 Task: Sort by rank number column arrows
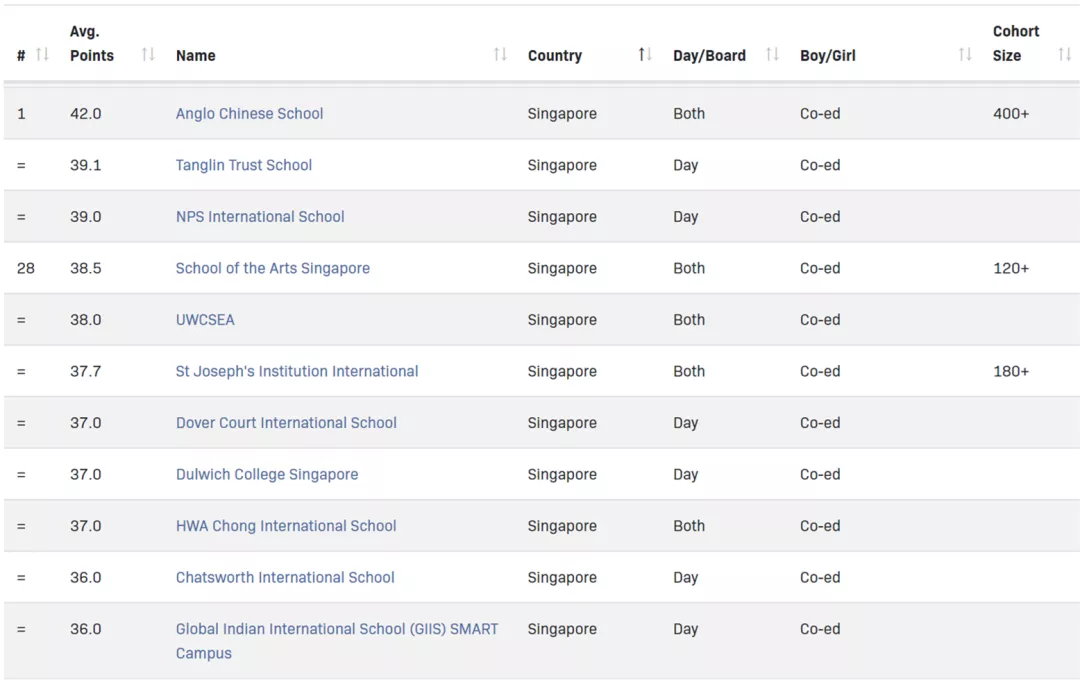click(42, 54)
